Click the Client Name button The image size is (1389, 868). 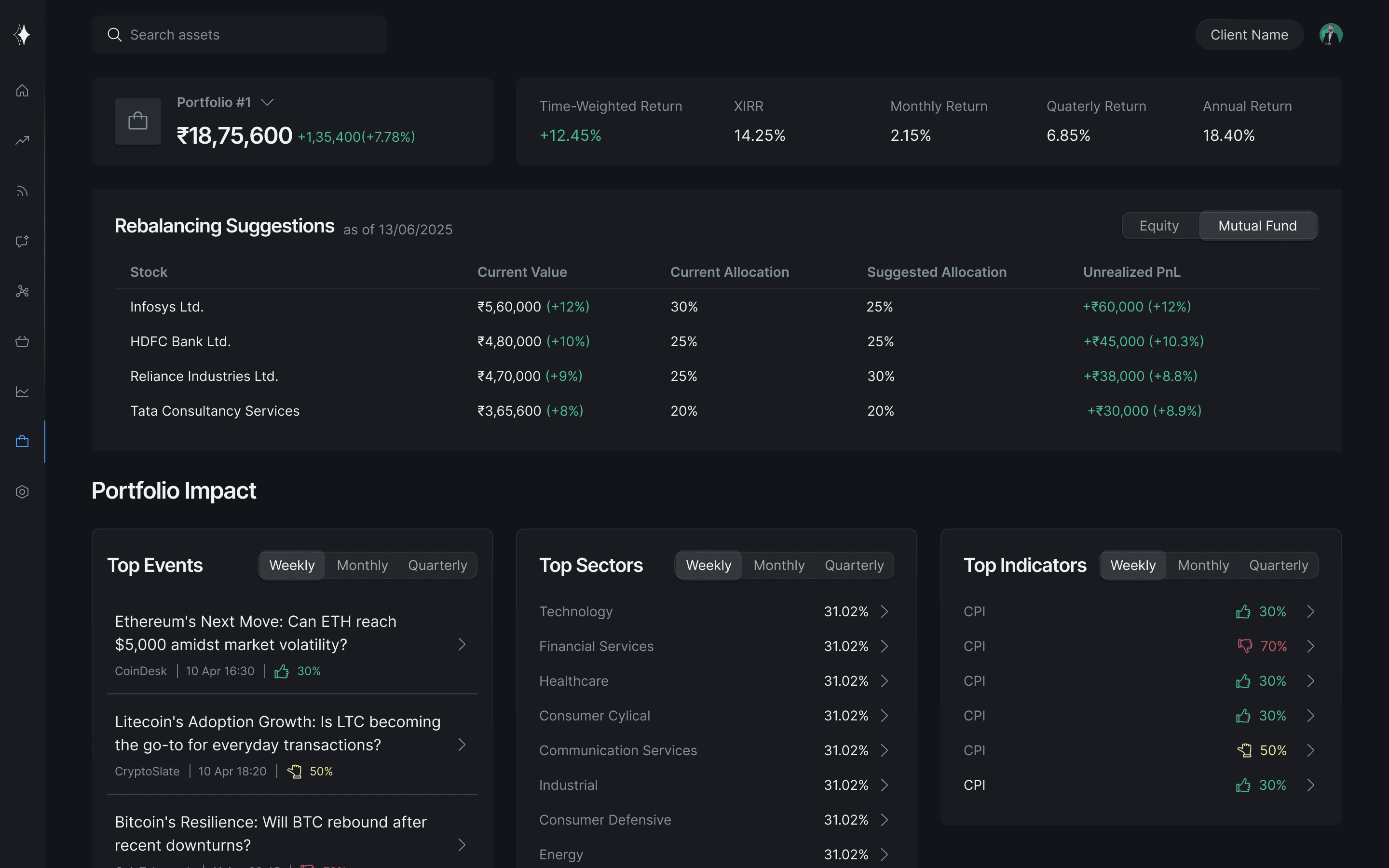[1249, 34]
